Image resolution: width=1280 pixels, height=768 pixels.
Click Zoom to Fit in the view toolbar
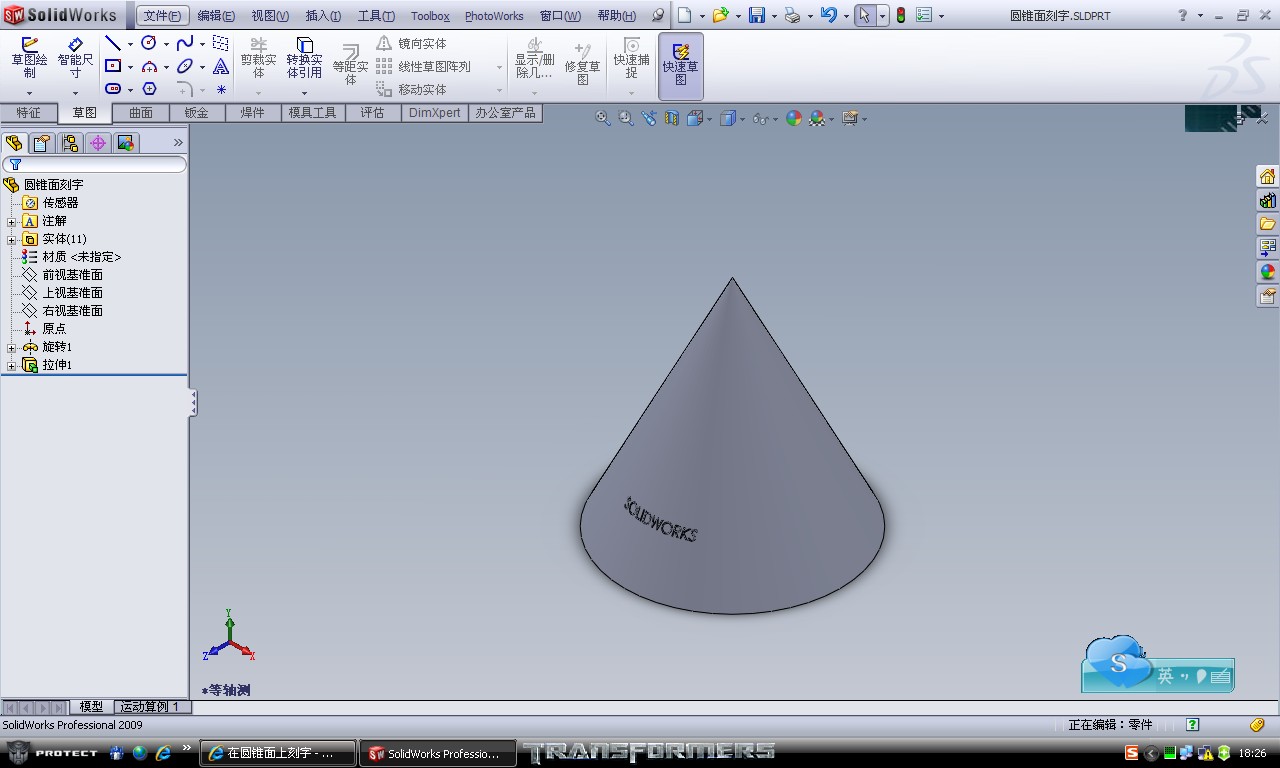coord(603,118)
